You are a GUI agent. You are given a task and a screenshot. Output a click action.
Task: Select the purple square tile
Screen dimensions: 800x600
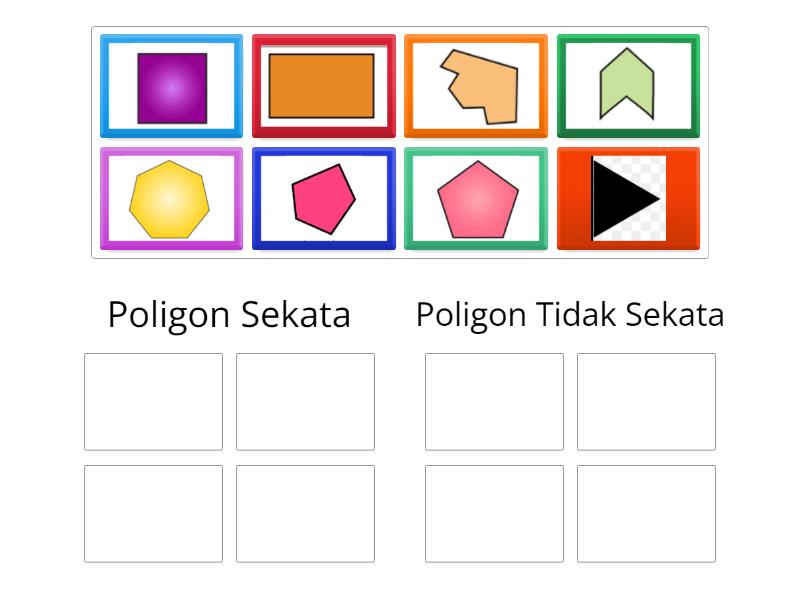(171, 87)
